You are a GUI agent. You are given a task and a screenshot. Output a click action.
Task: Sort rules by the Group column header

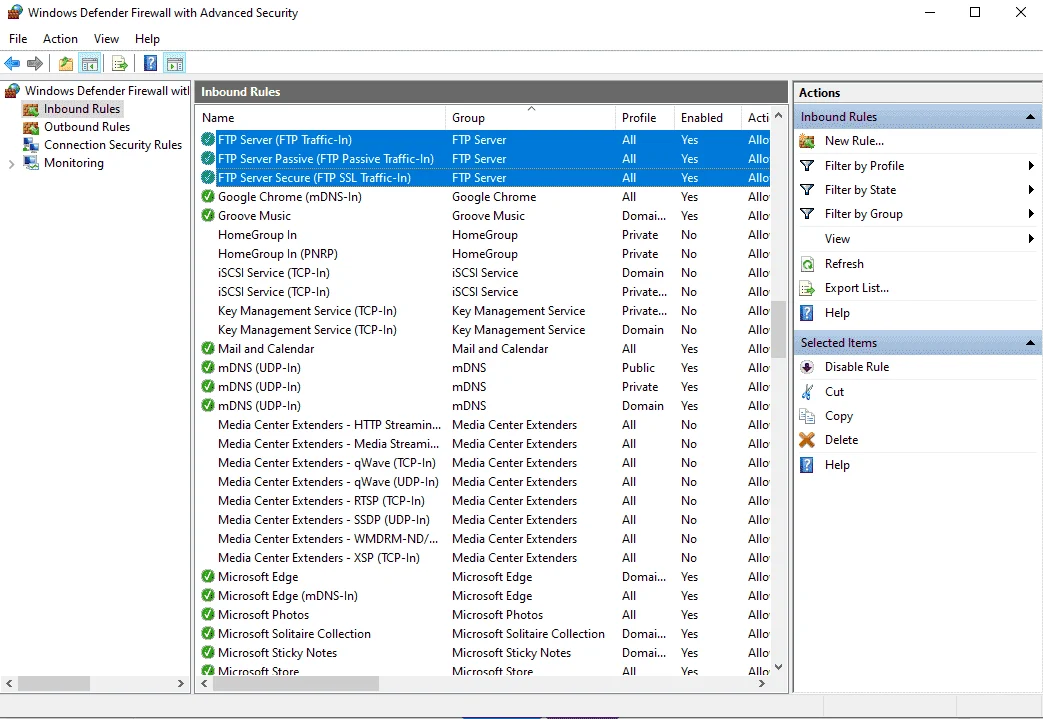[531, 118]
